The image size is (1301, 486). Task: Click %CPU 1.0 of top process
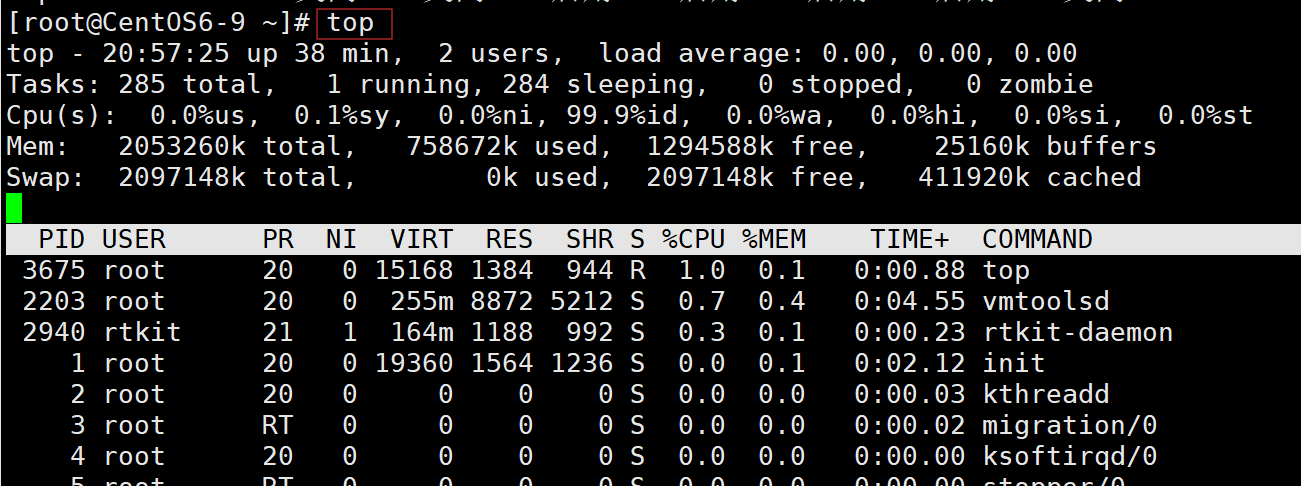pos(702,271)
